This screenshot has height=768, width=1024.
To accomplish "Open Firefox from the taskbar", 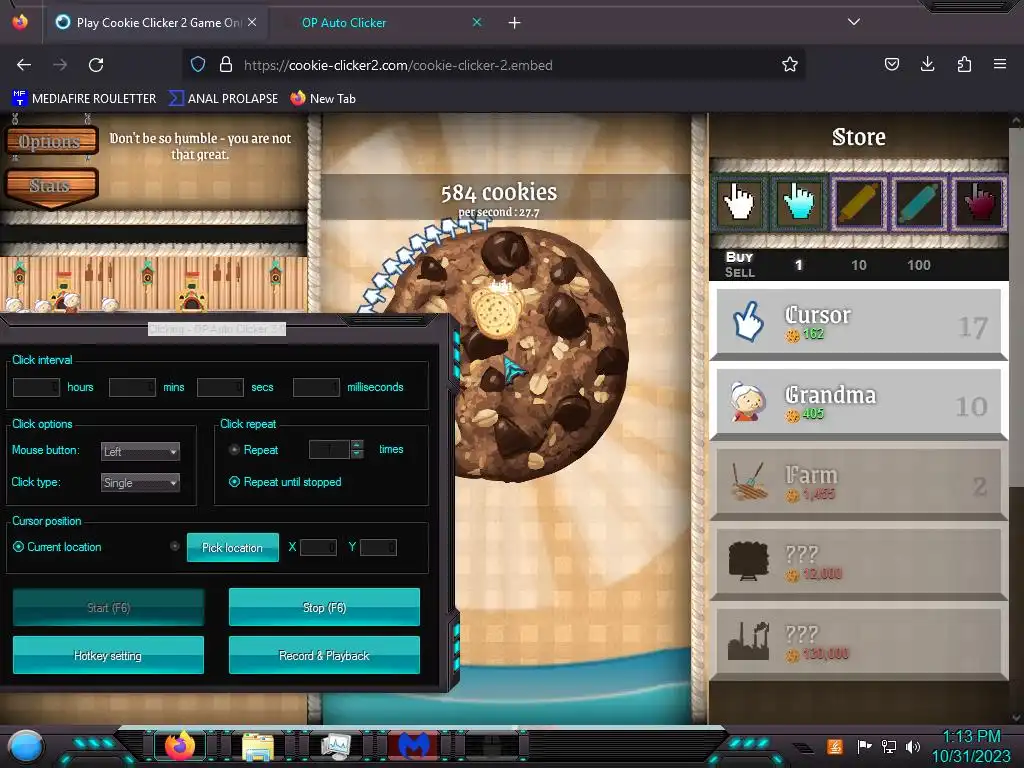I will click(x=180, y=746).
